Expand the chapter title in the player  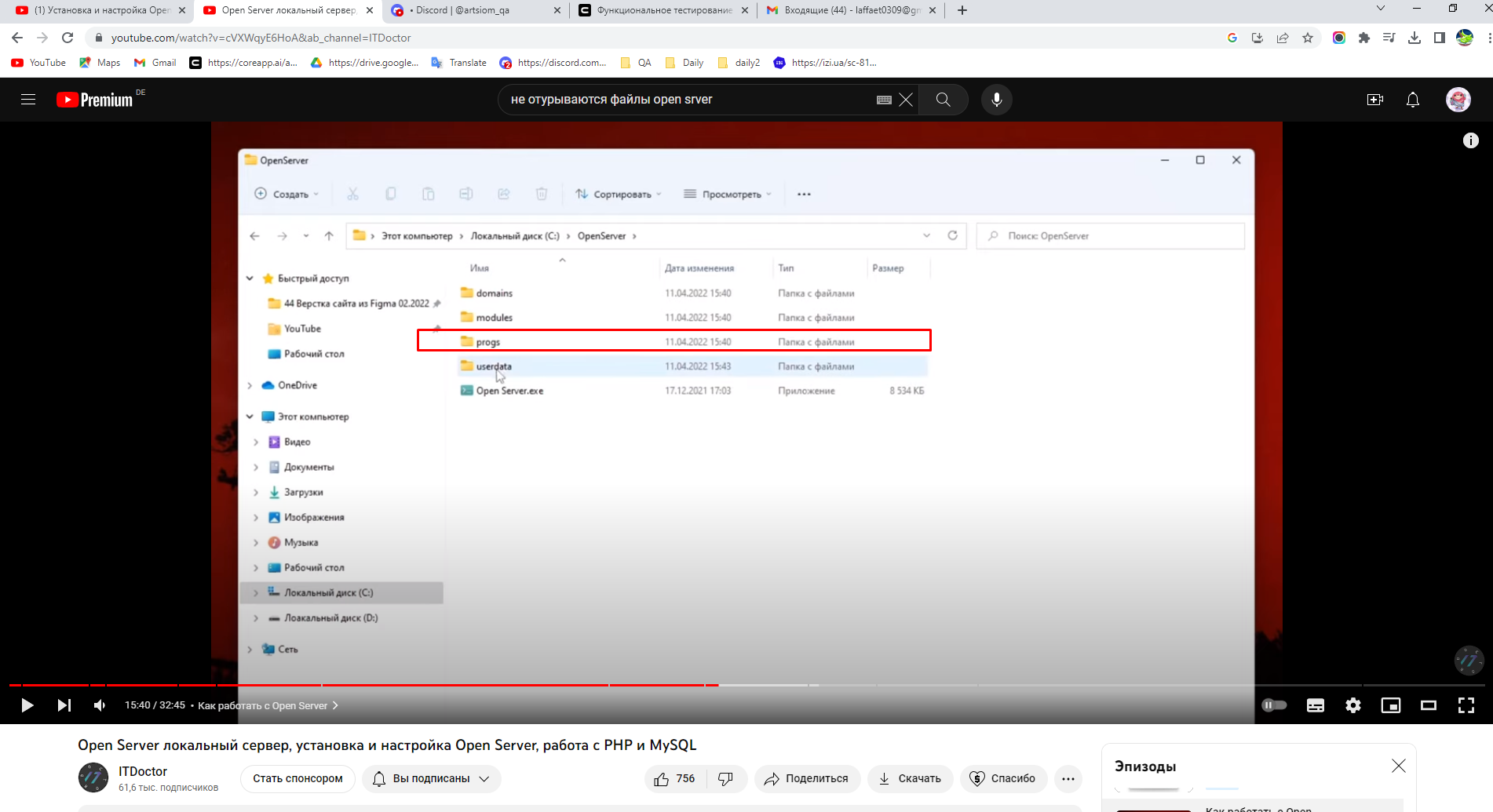point(267,705)
